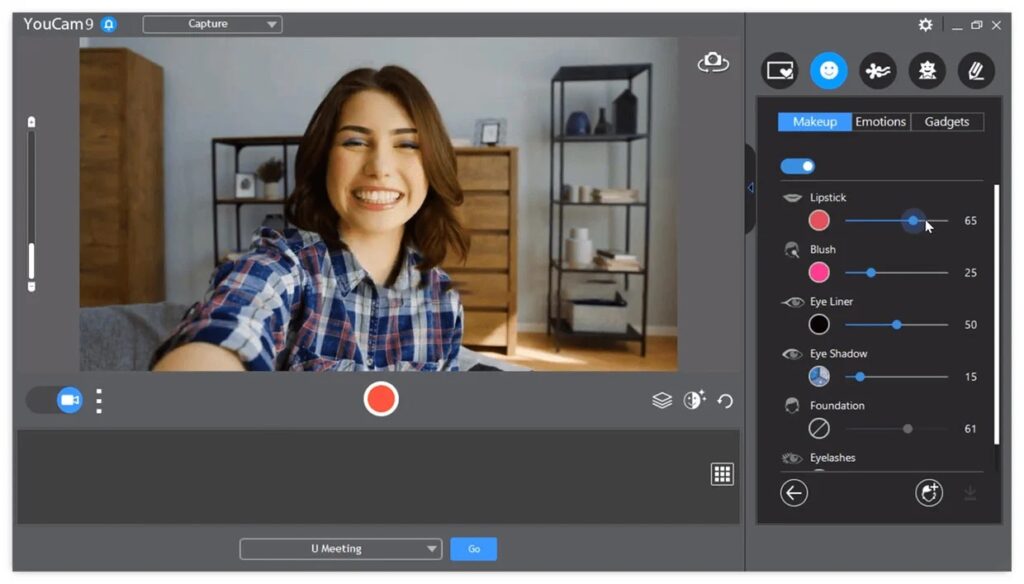Open the avatar effects icon
Screen dimensions: 1024x584
click(927, 70)
